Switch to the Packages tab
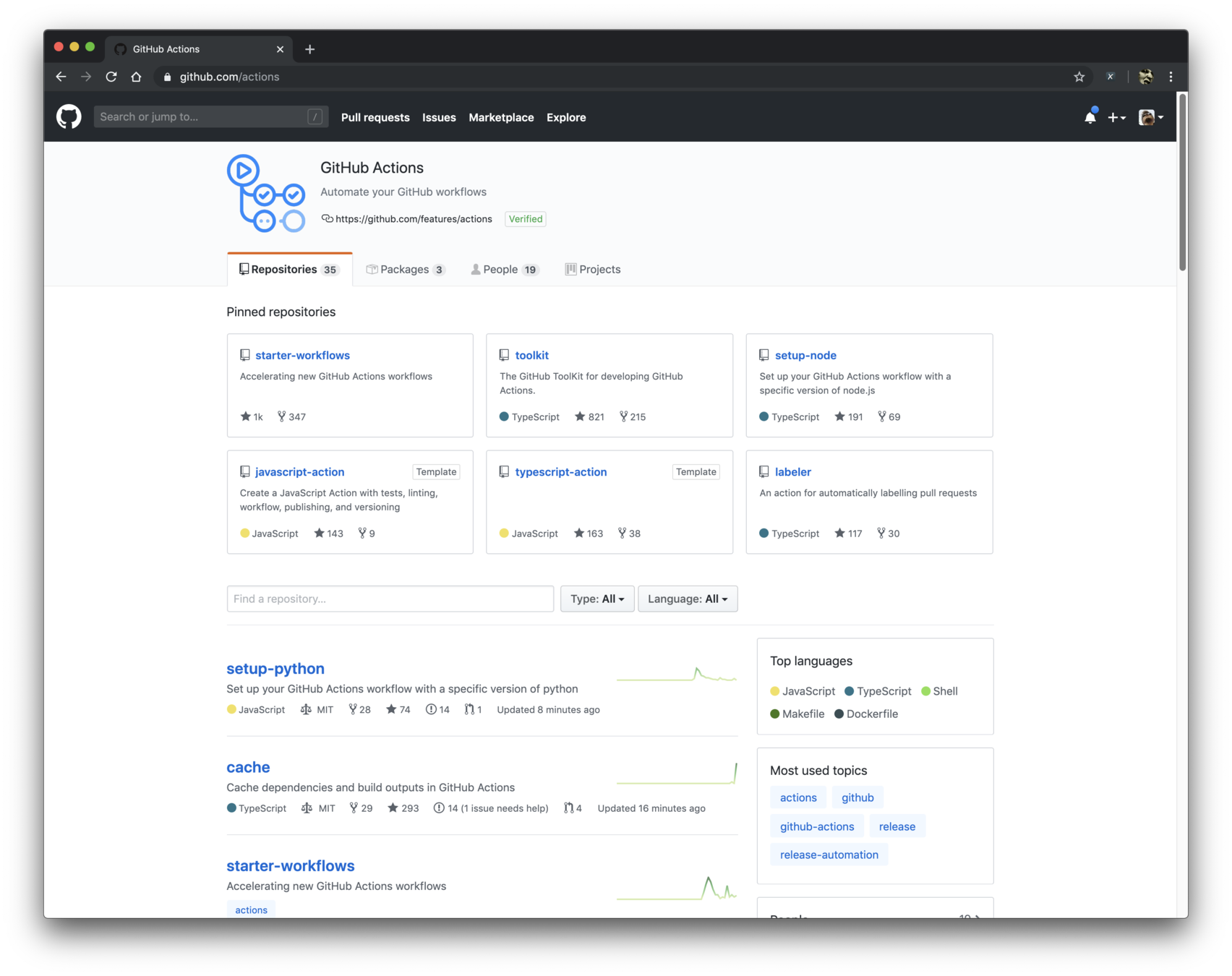Screen dimensions: 1232x976 (405, 269)
